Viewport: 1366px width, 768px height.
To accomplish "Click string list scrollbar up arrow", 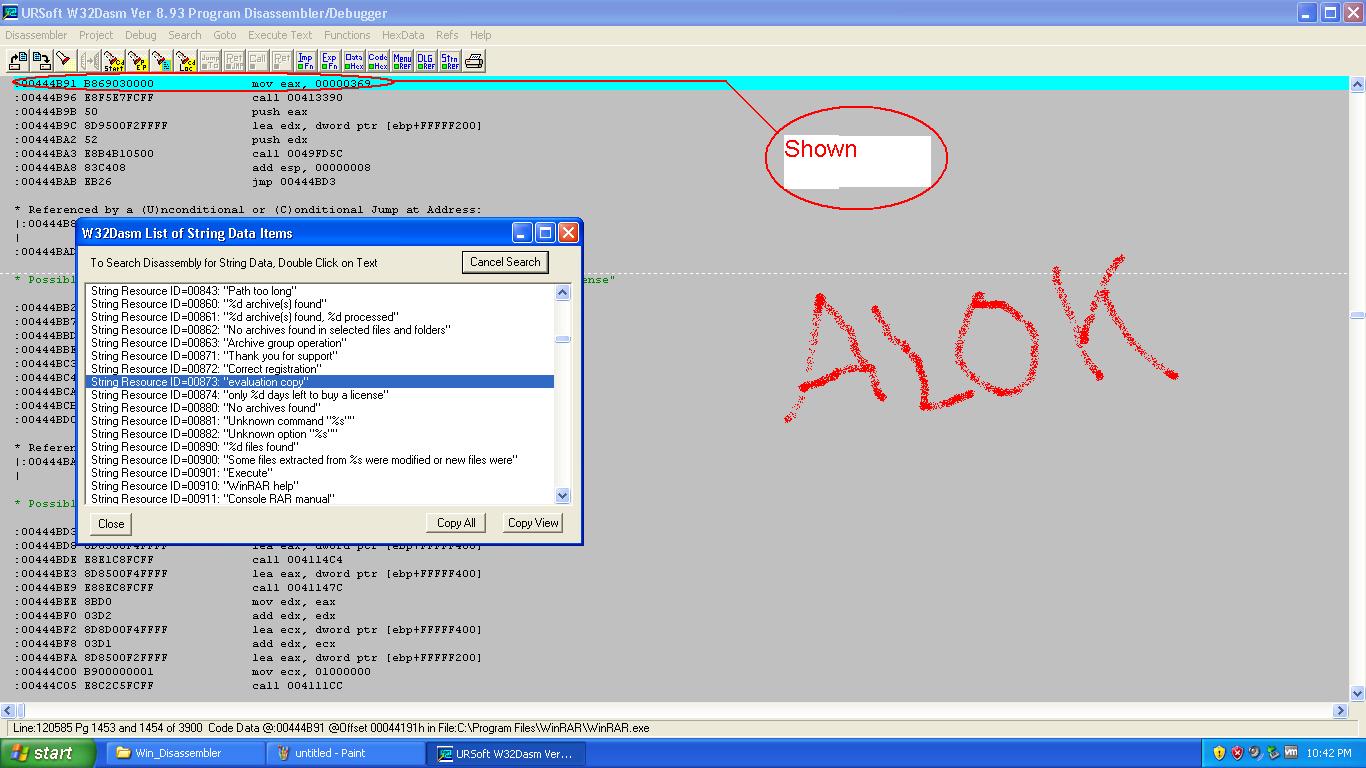I will click(x=562, y=293).
